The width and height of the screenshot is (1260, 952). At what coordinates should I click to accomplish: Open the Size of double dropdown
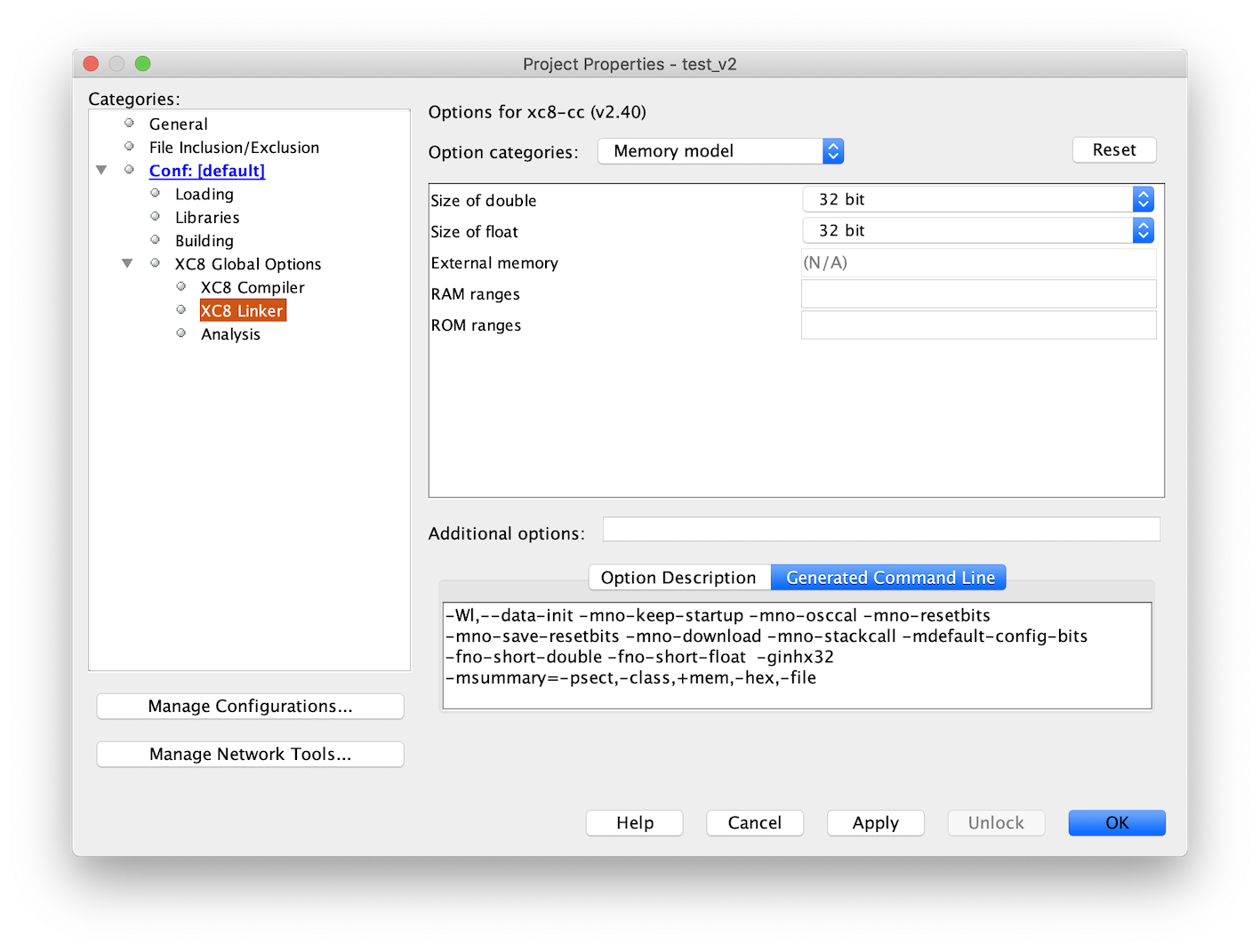[x=977, y=199]
